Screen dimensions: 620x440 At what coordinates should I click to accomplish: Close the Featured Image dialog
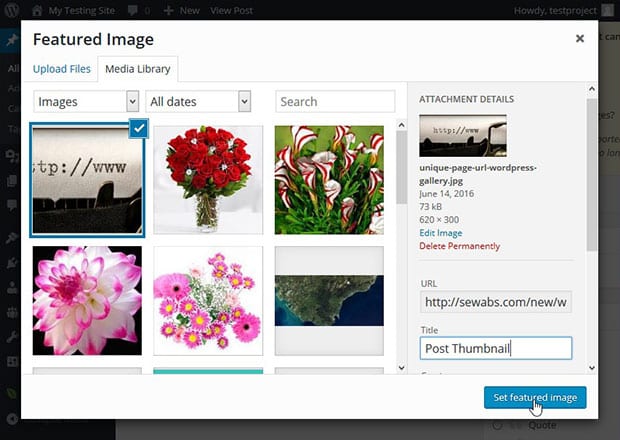[x=580, y=38]
